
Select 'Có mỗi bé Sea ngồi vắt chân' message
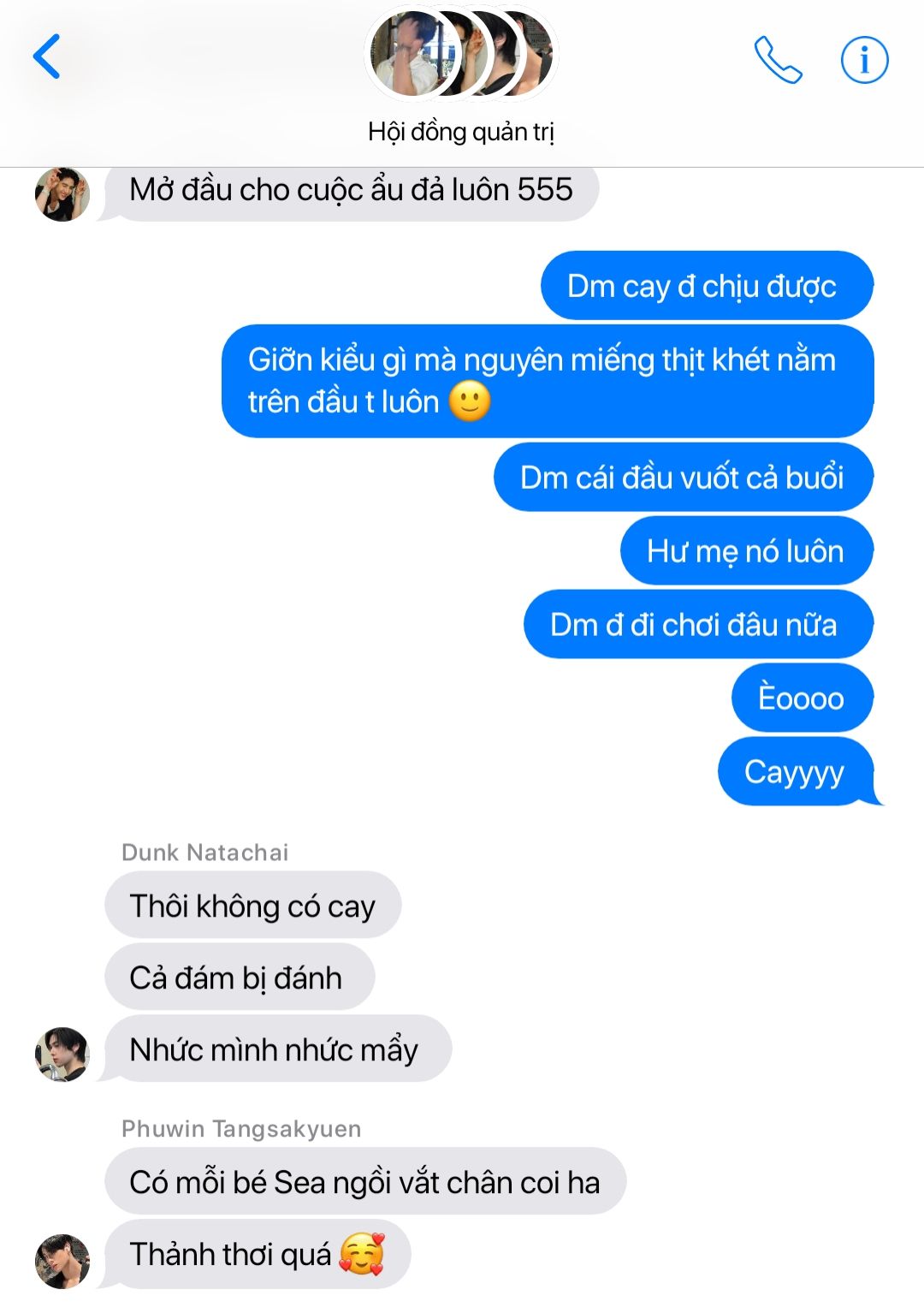pos(365,1182)
